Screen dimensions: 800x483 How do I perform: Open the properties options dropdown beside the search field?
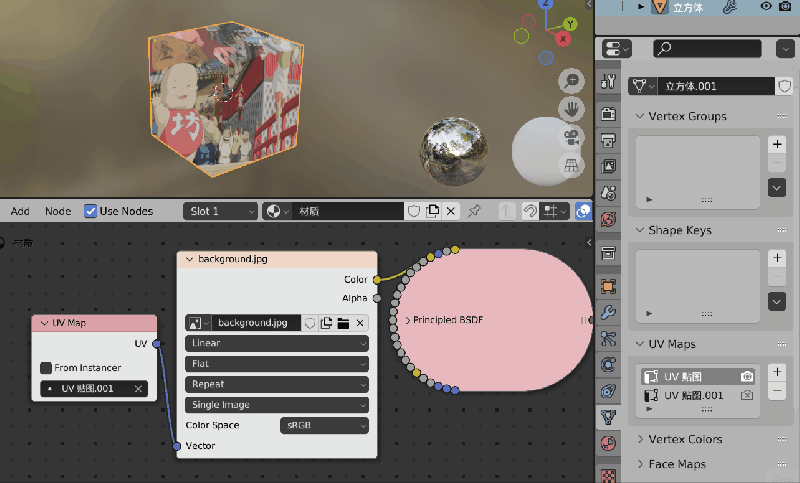tap(785, 49)
